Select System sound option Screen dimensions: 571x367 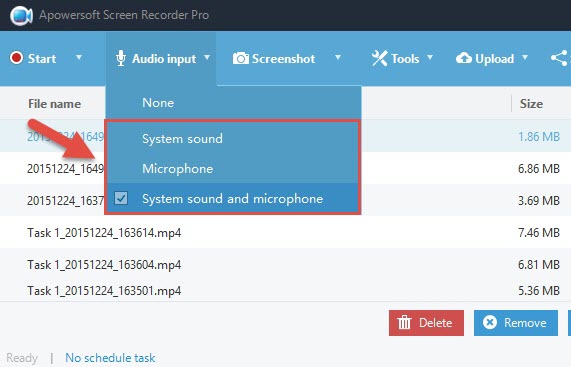coord(233,138)
